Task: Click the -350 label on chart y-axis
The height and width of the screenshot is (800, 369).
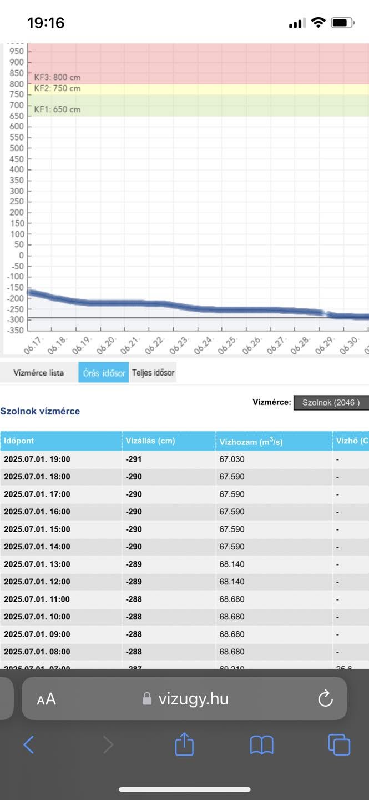Action: coord(15,330)
